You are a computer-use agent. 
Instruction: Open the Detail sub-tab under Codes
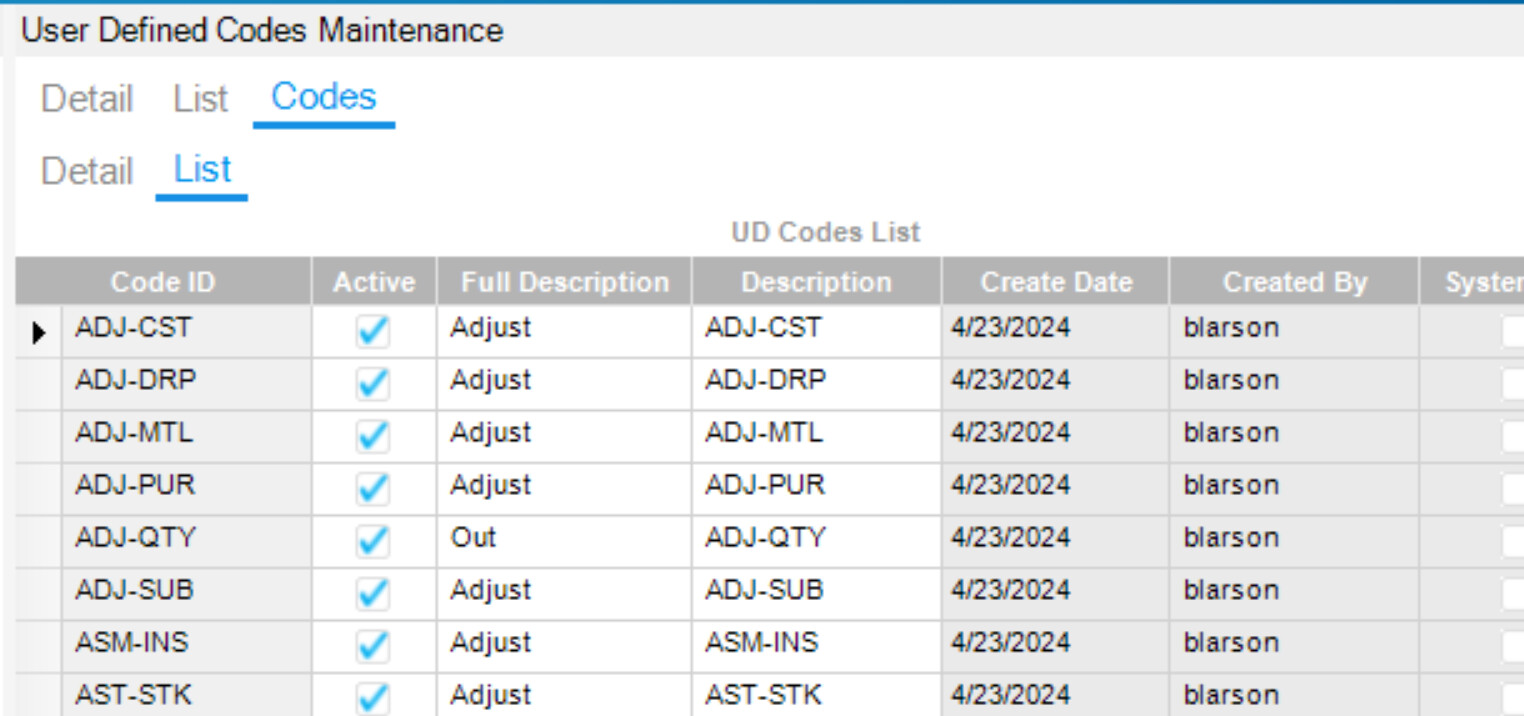pyautogui.click(x=87, y=171)
